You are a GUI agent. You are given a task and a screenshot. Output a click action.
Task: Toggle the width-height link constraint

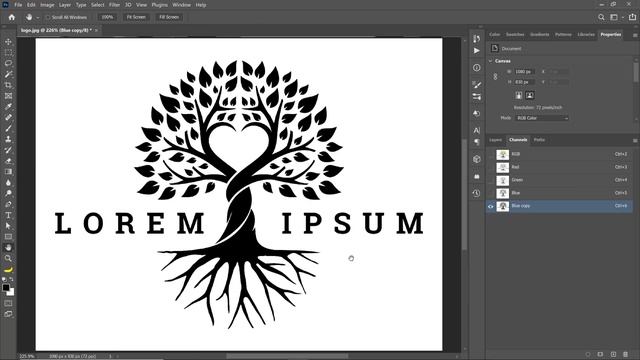(495, 77)
